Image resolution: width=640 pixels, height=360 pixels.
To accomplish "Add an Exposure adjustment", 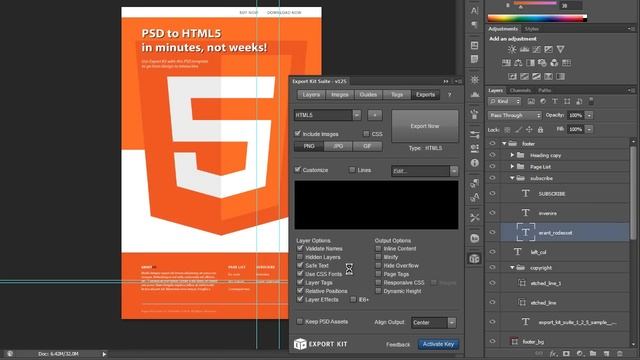I will point(548,49).
